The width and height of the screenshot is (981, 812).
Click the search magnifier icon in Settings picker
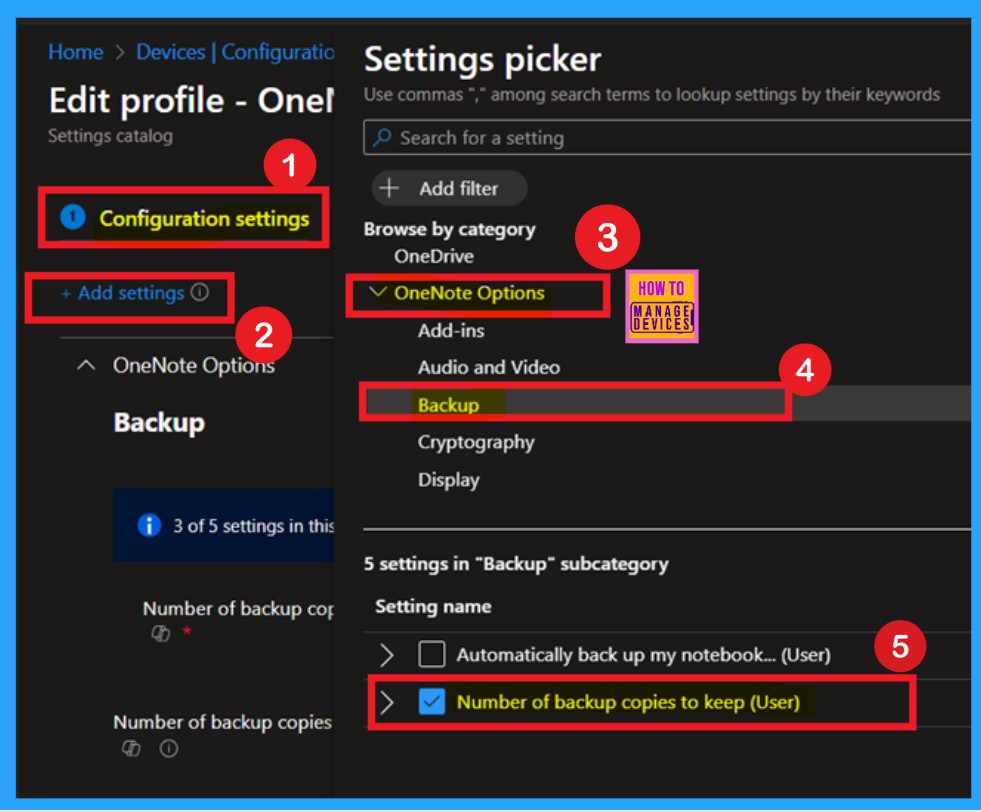(382, 137)
